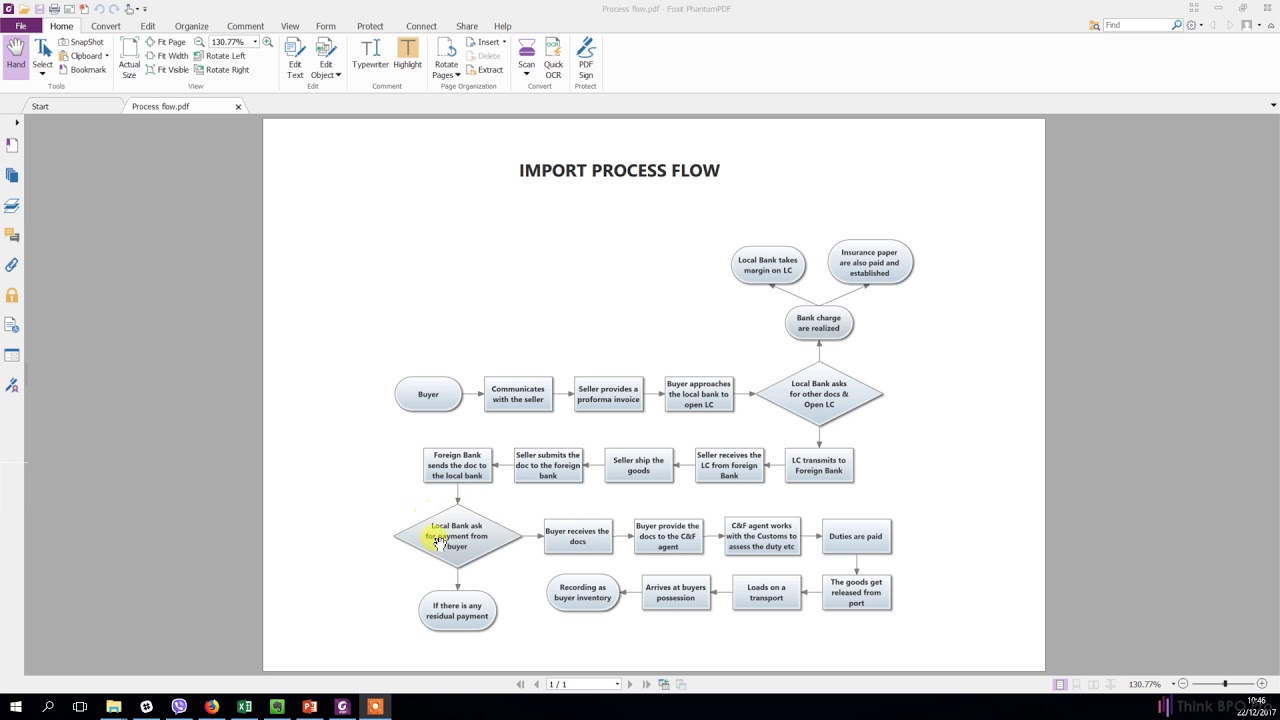Viewport: 1280px width, 720px height.
Task: Click the SnapShot tool
Action: pyautogui.click(x=81, y=42)
